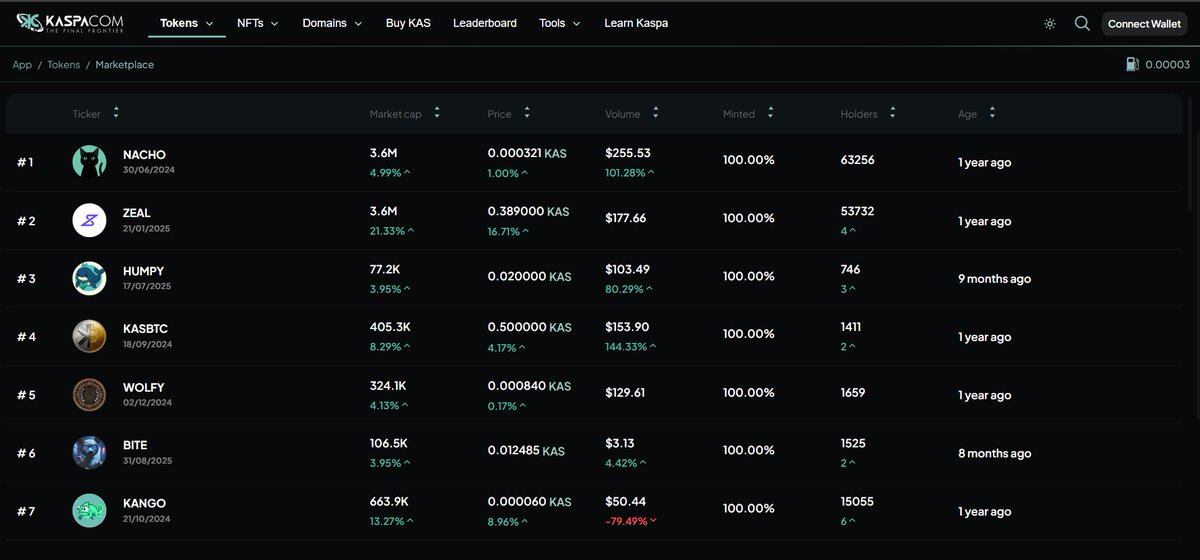Click the 0.00003 fee value
1200x560 pixels.
(1167, 64)
